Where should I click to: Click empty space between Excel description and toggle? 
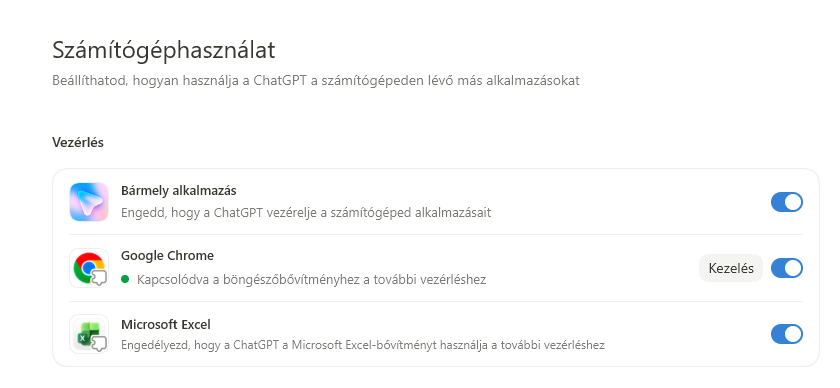pos(688,334)
